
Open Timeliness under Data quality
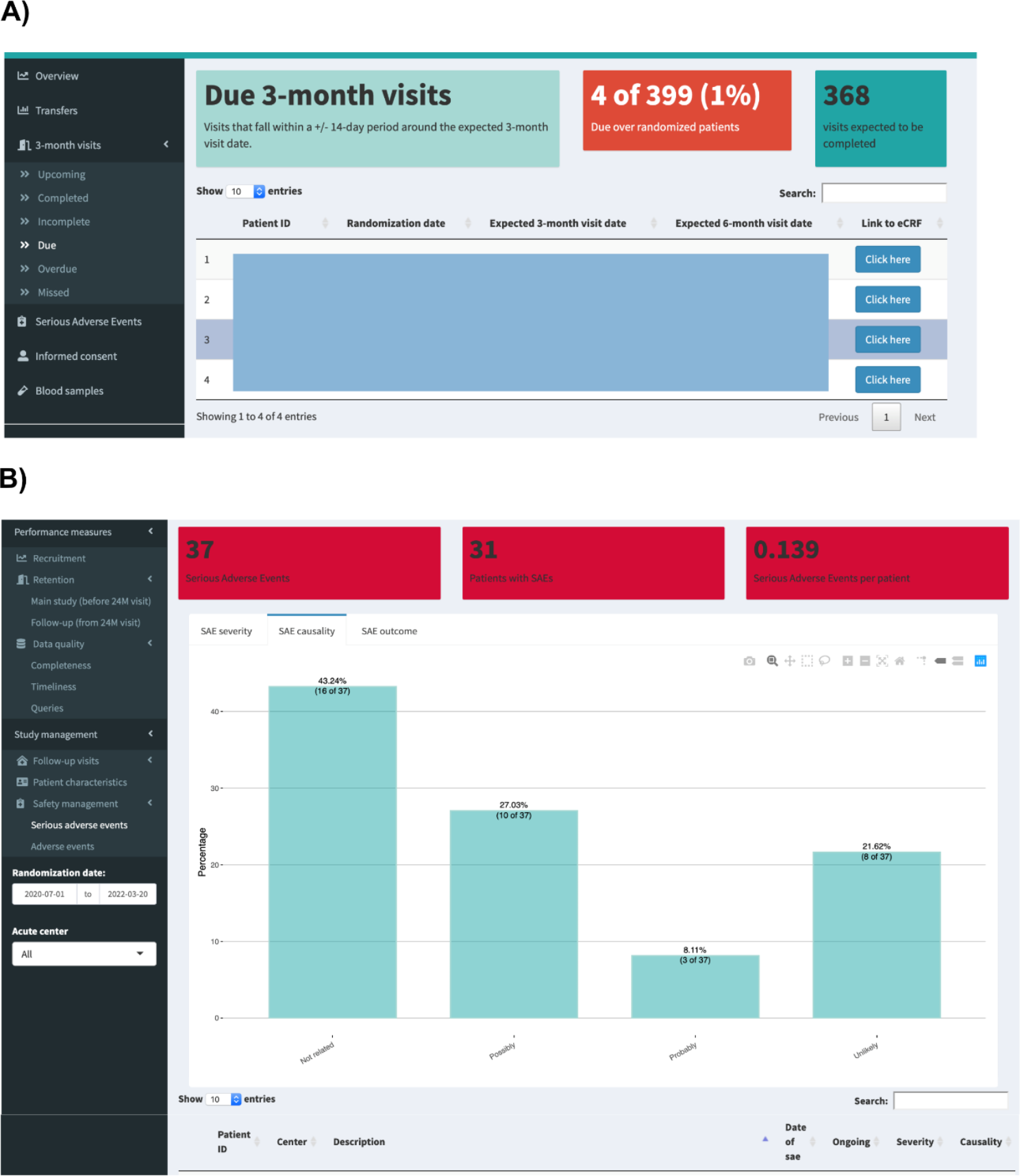coord(53,687)
